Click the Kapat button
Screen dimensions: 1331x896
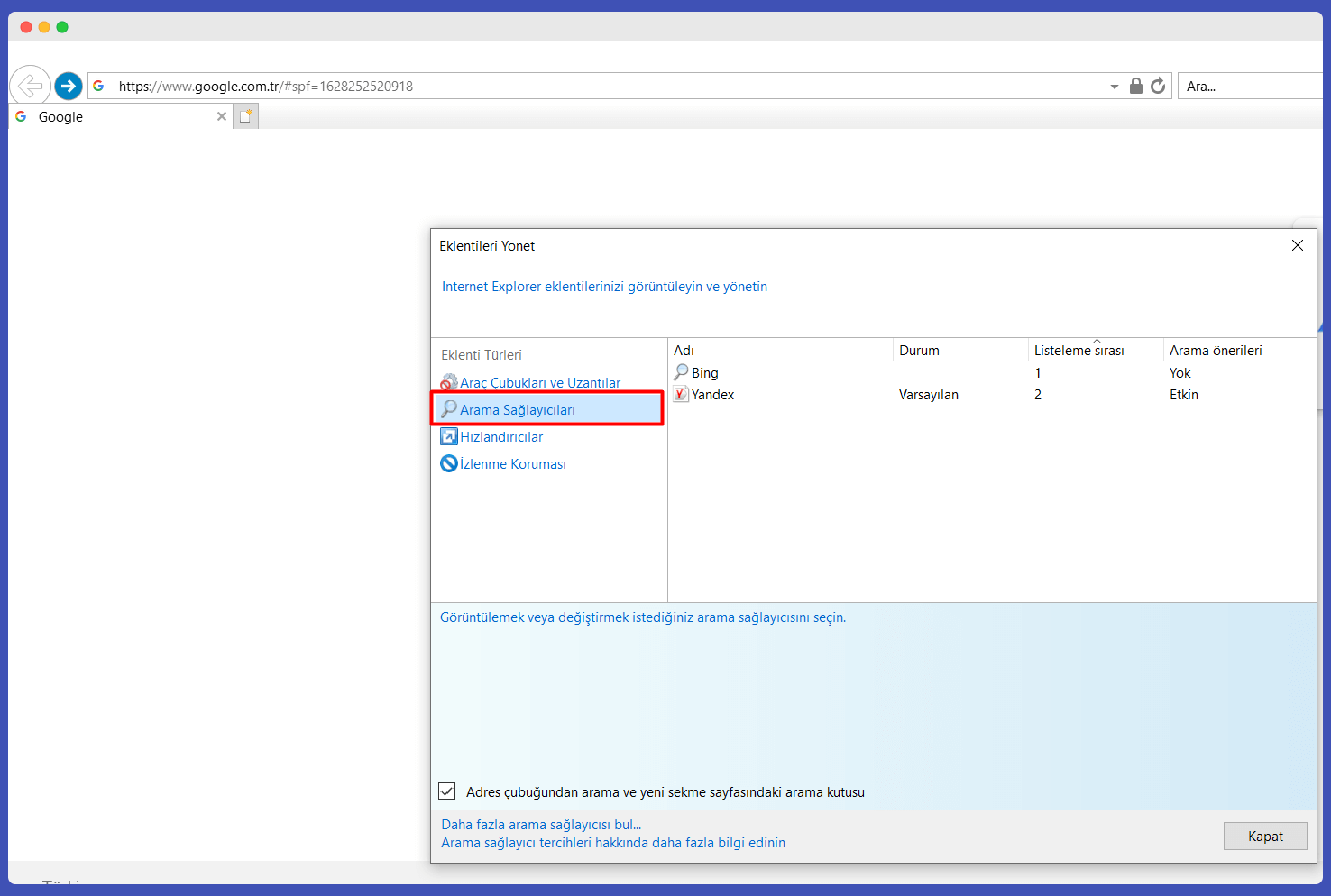point(1265,837)
